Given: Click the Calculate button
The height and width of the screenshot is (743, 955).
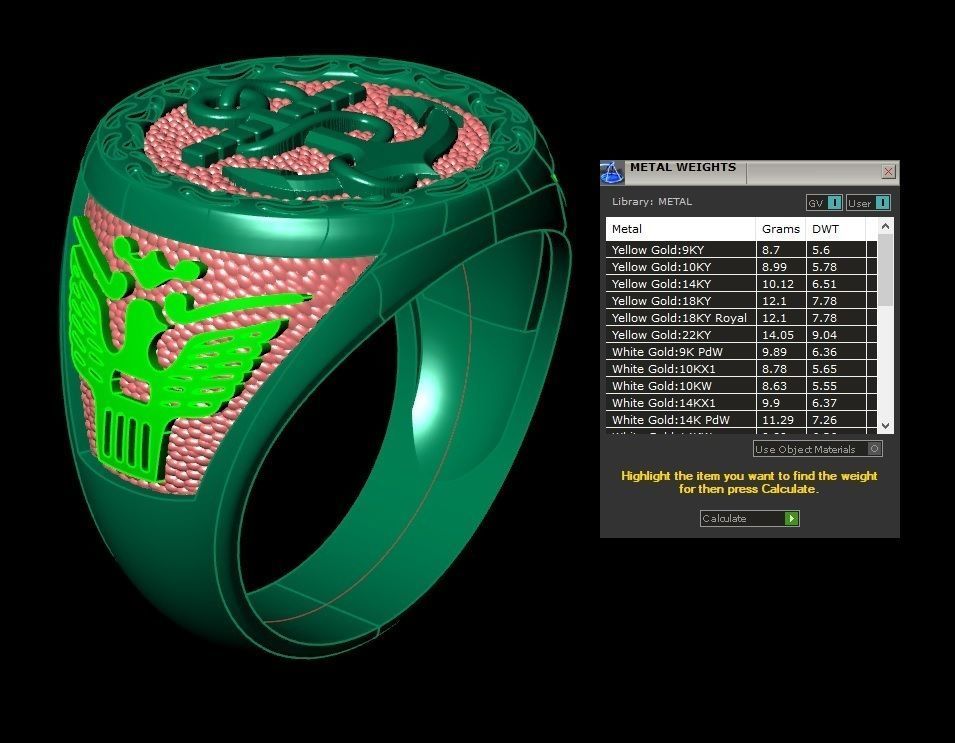Looking at the screenshot, I should 749,518.
